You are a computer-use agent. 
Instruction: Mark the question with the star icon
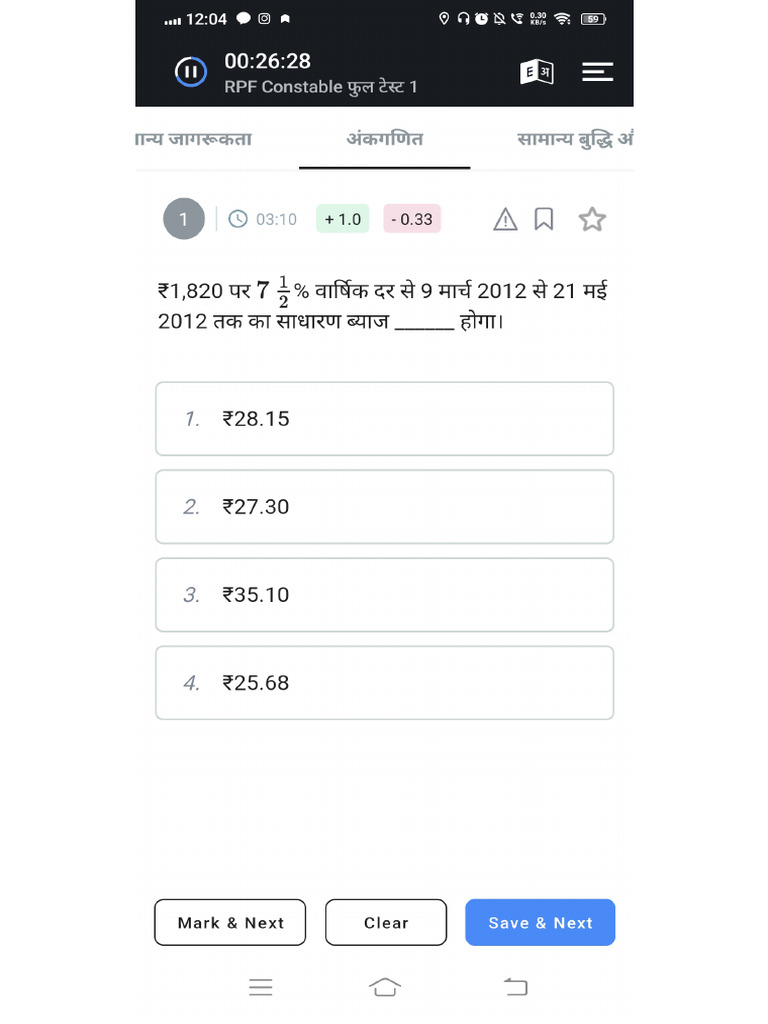[592, 219]
